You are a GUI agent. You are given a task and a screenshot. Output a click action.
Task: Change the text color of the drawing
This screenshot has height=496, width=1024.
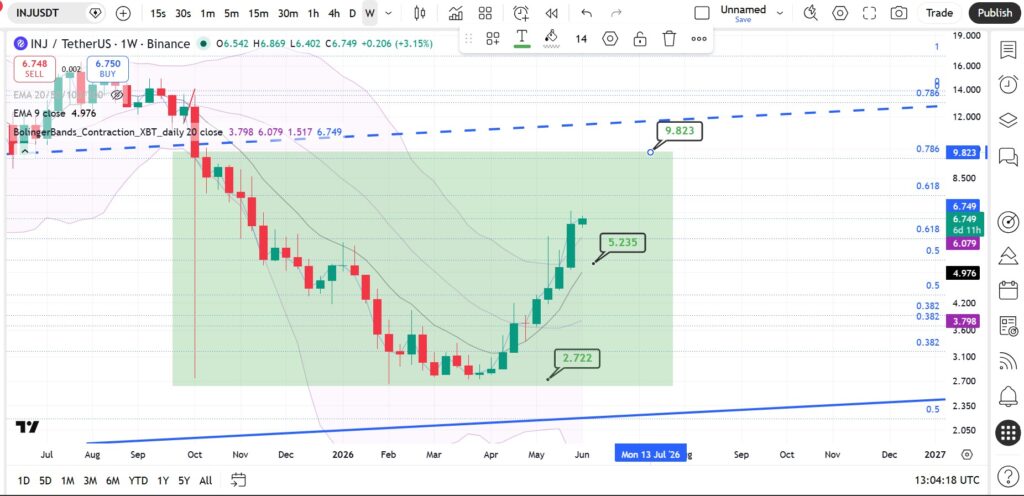pos(522,39)
